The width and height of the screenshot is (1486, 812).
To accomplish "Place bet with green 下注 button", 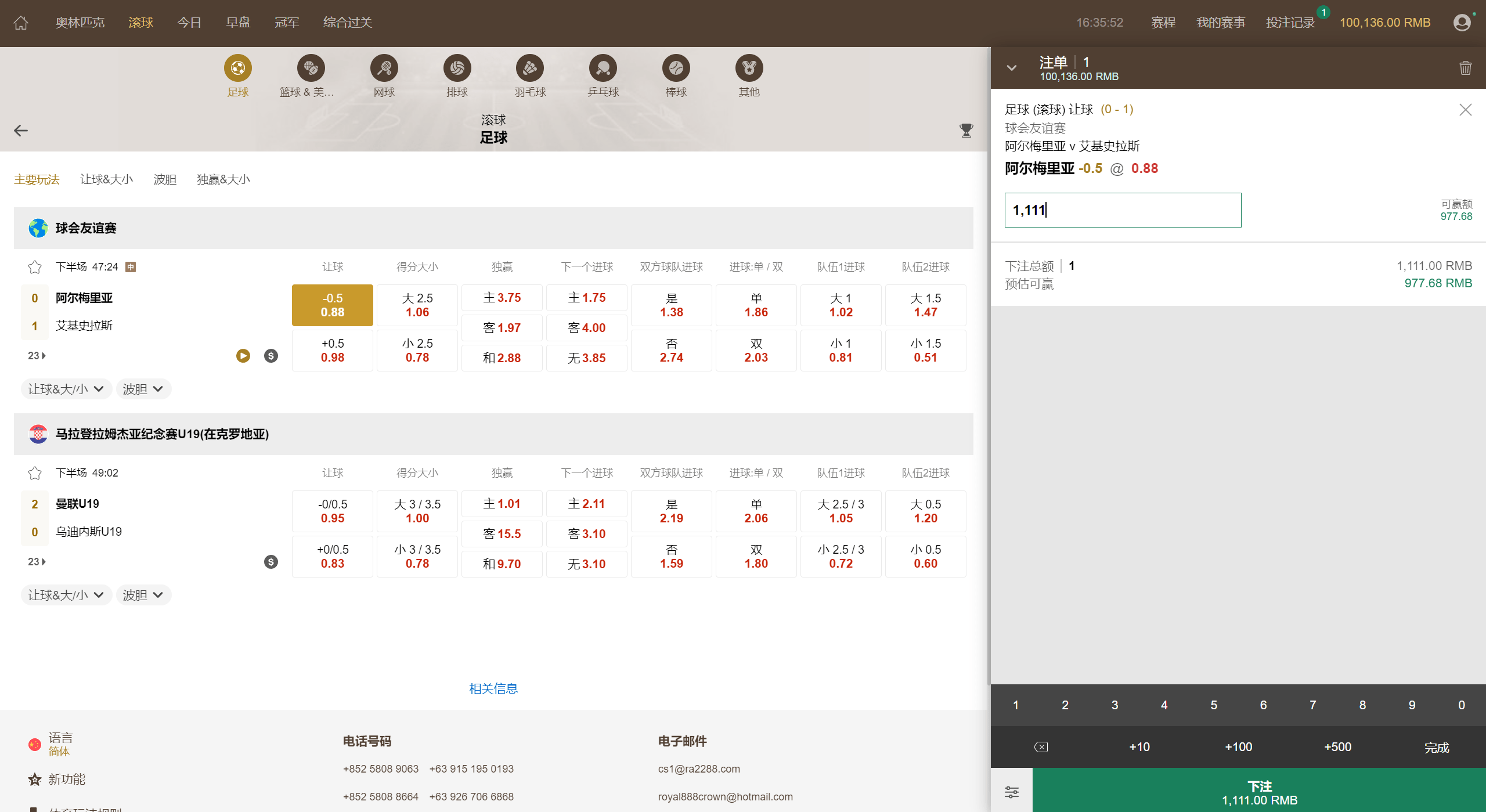I will pos(1258,792).
